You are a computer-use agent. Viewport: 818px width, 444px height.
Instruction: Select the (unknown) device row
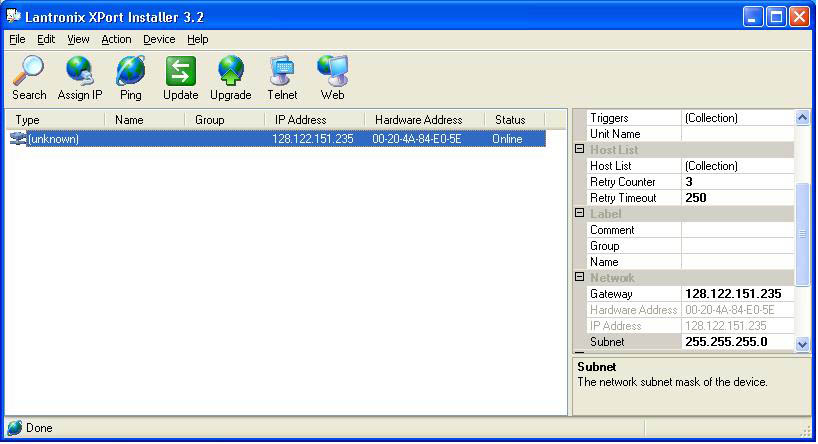[x=276, y=139]
